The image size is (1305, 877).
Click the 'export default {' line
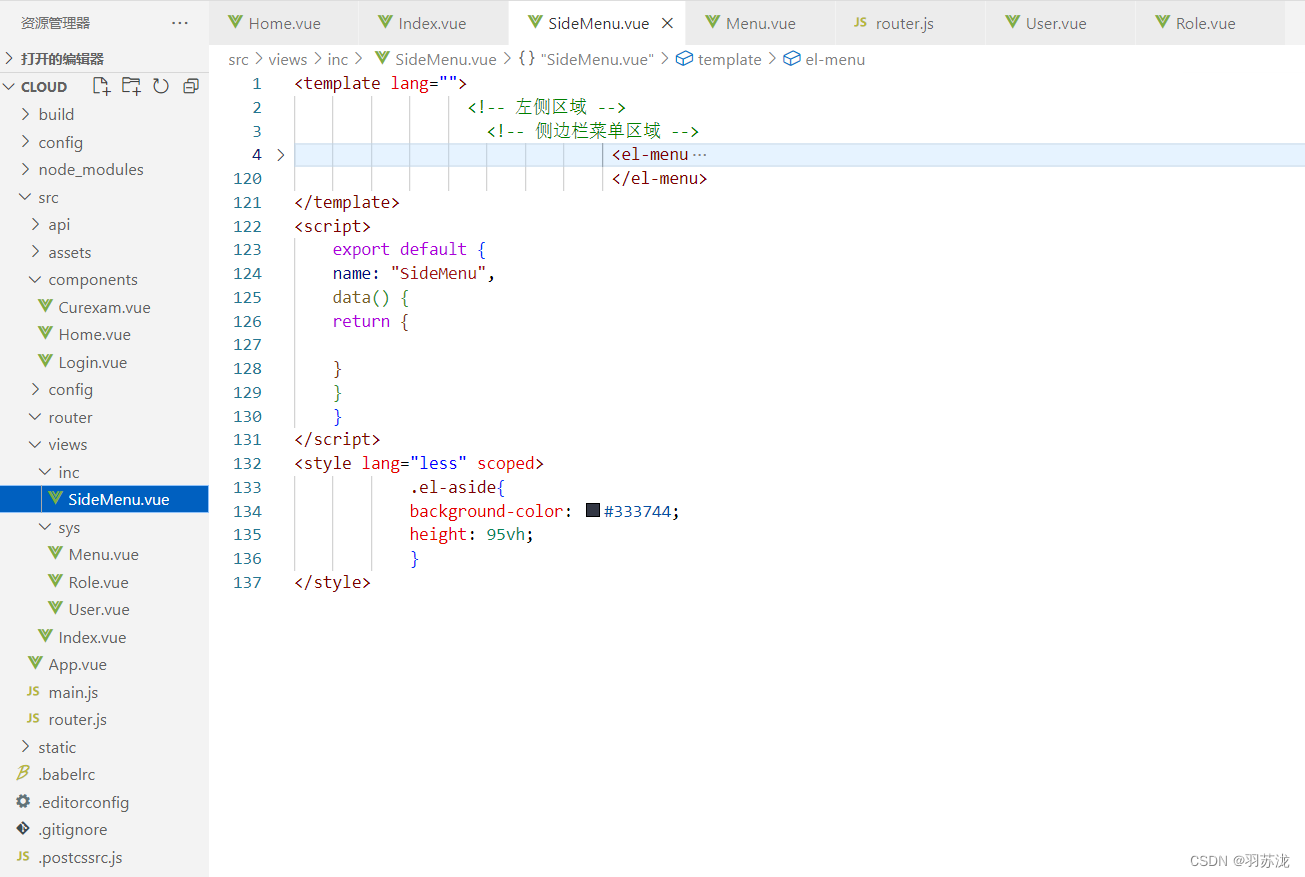(x=409, y=249)
